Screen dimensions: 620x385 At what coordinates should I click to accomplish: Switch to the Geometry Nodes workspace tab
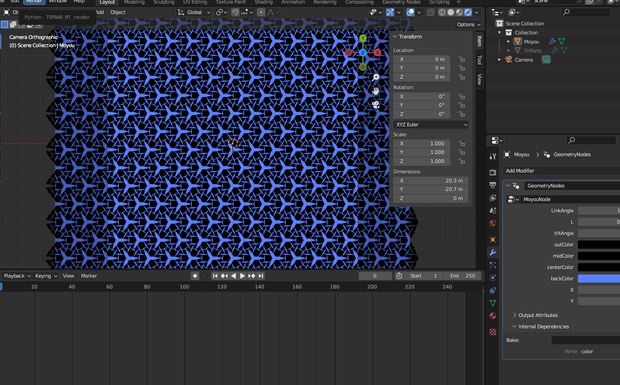pyautogui.click(x=401, y=2)
